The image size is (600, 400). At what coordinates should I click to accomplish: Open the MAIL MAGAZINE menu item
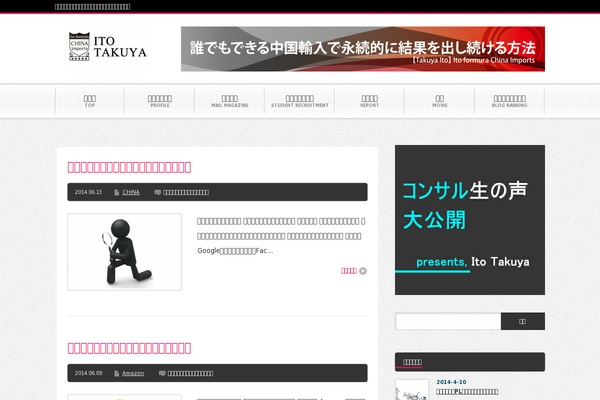coord(230,101)
